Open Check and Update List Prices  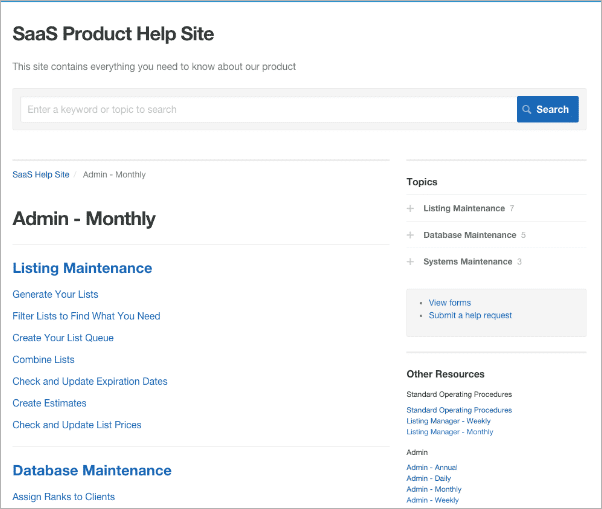[77, 425]
